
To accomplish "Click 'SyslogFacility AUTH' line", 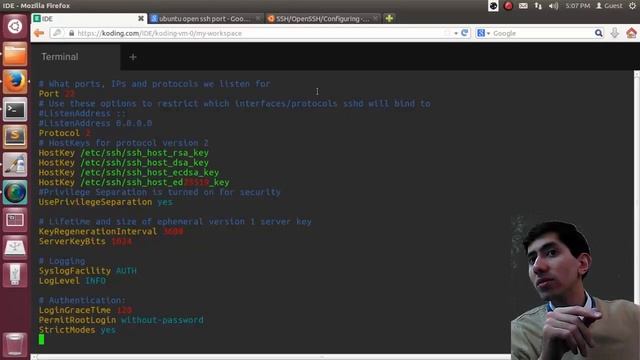I will pos(88,271).
